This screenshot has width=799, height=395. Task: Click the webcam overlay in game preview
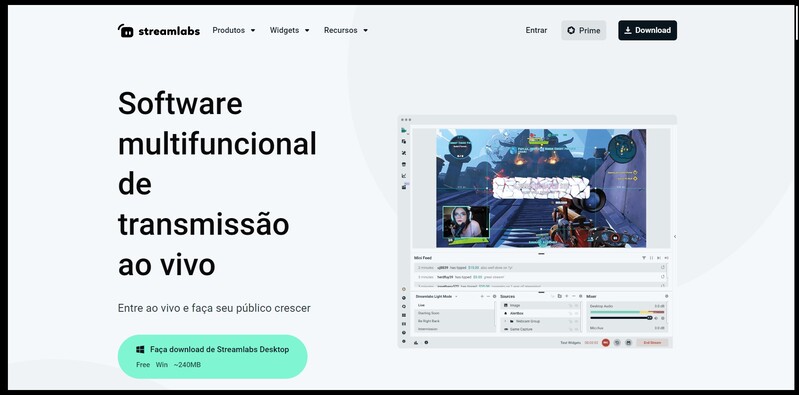pos(466,222)
